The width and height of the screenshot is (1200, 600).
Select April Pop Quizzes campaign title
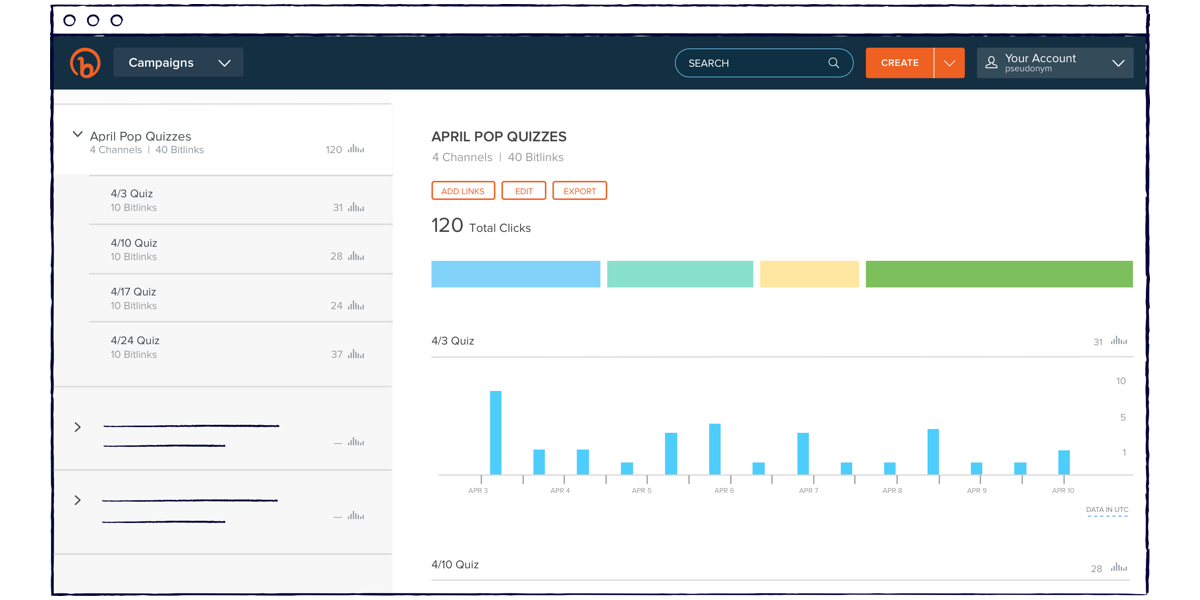coord(140,136)
